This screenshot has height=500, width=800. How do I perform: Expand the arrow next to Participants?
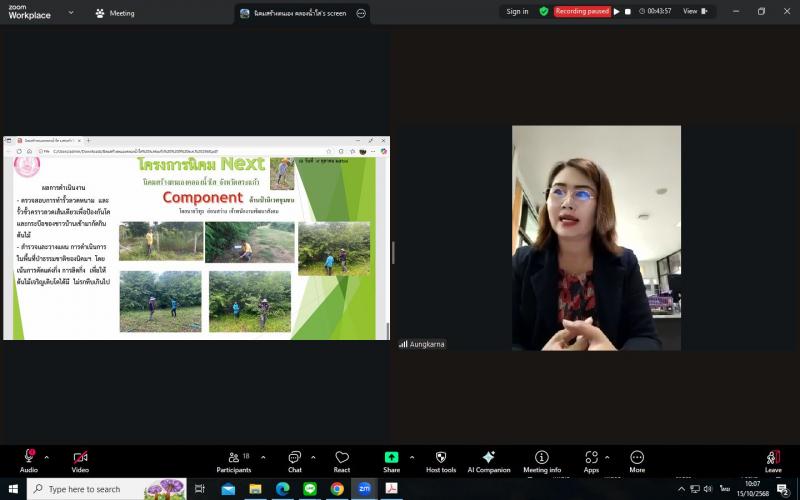[x=263, y=458]
